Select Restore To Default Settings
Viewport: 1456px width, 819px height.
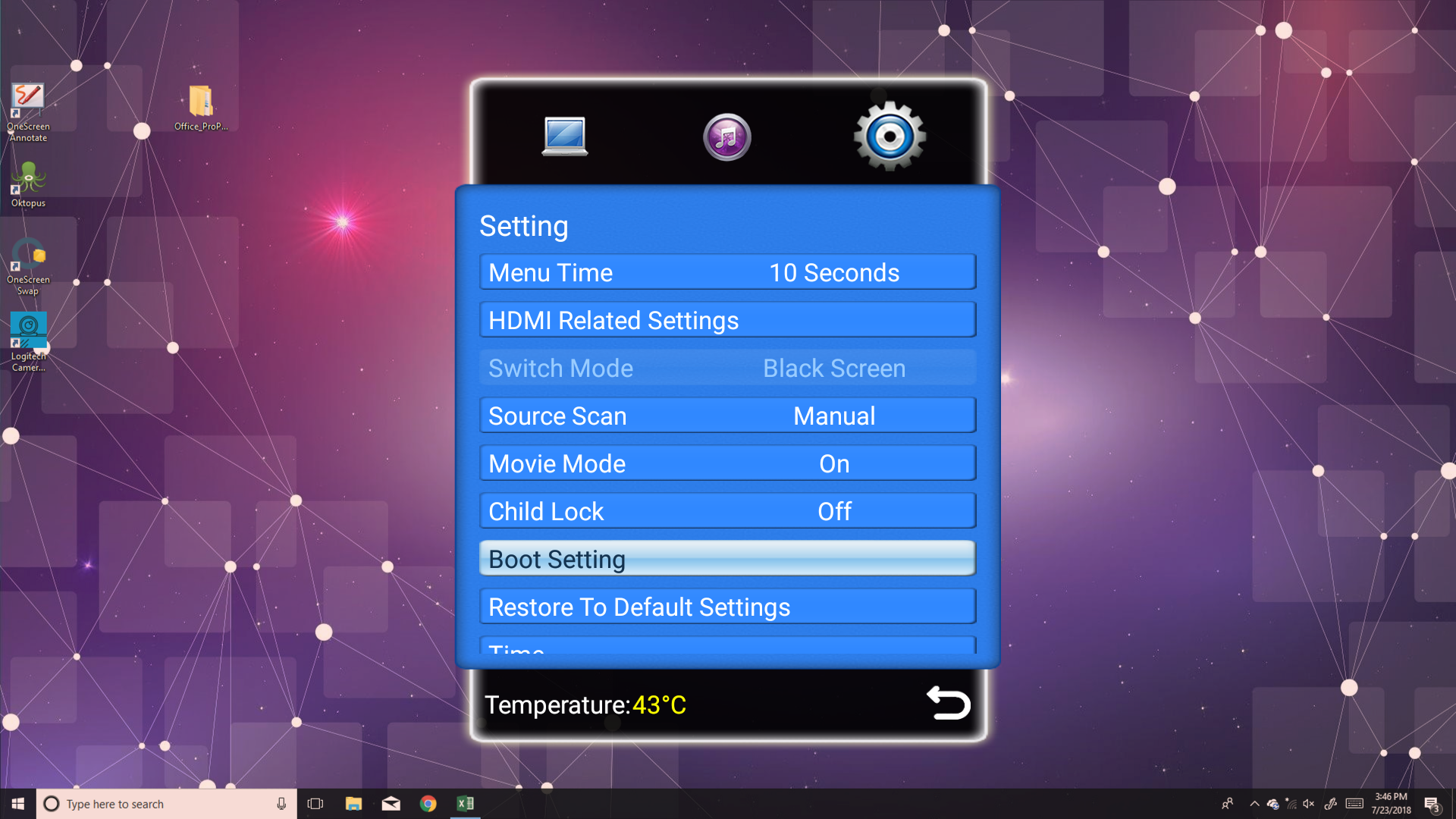coord(727,607)
